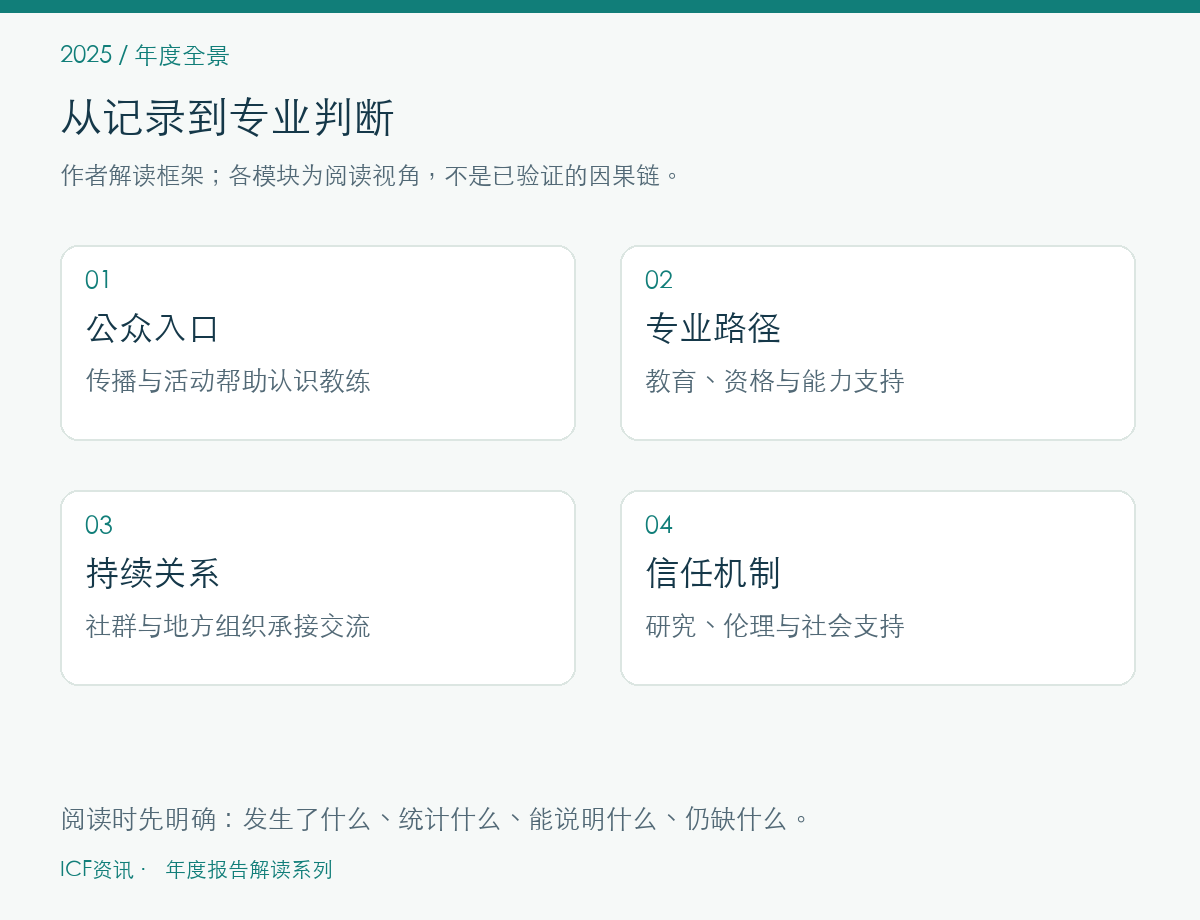The width and height of the screenshot is (1200, 920).
Task: Click the 'ICF资讯' footer text
Action: [97, 870]
